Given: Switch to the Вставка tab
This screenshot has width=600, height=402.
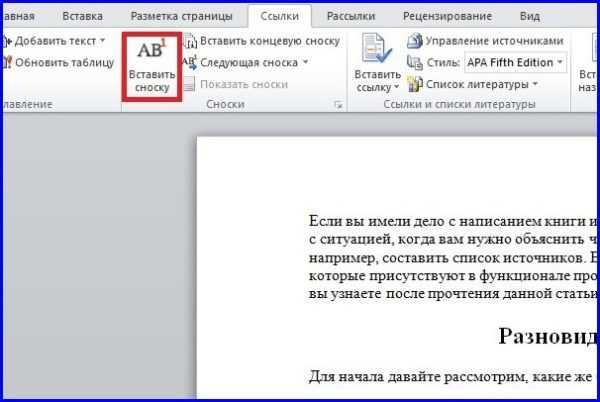Looking at the screenshot, I should pyautogui.click(x=82, y=16).
